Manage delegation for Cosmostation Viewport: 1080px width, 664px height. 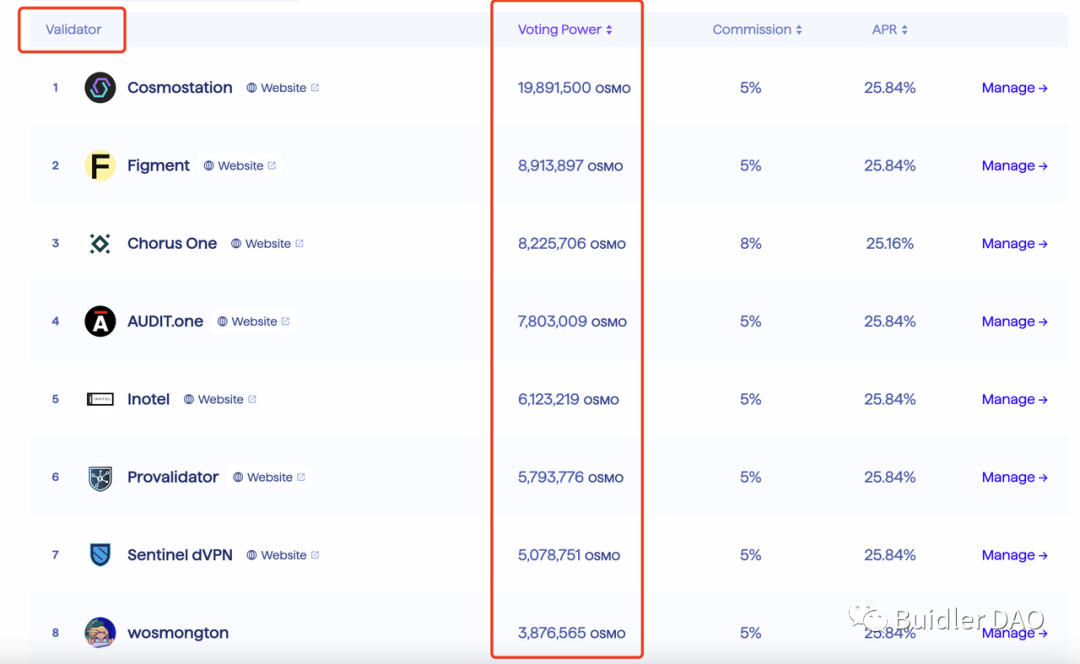[x=1015, y=87]
